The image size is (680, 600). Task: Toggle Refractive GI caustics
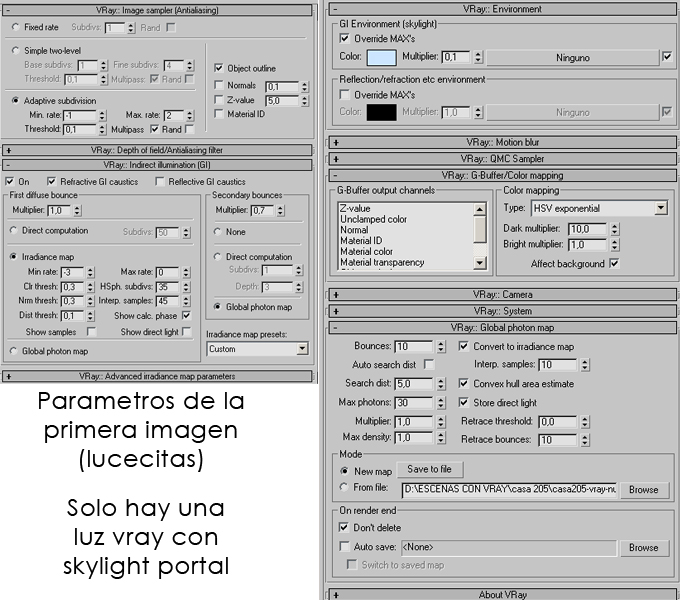[x=52, y=181]
